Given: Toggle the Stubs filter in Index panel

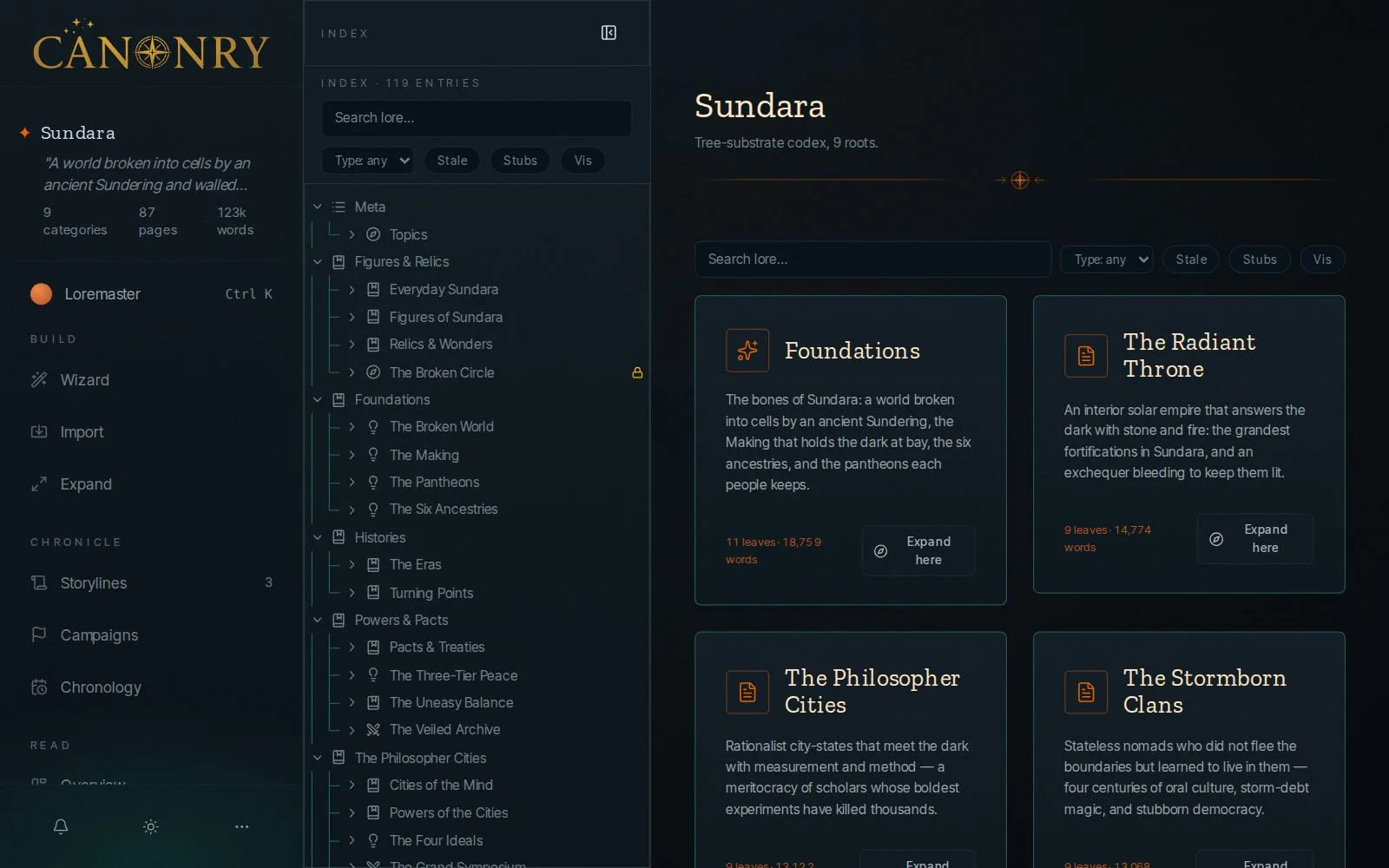Looking at the screenshot, I should click(x=520, y=161).
